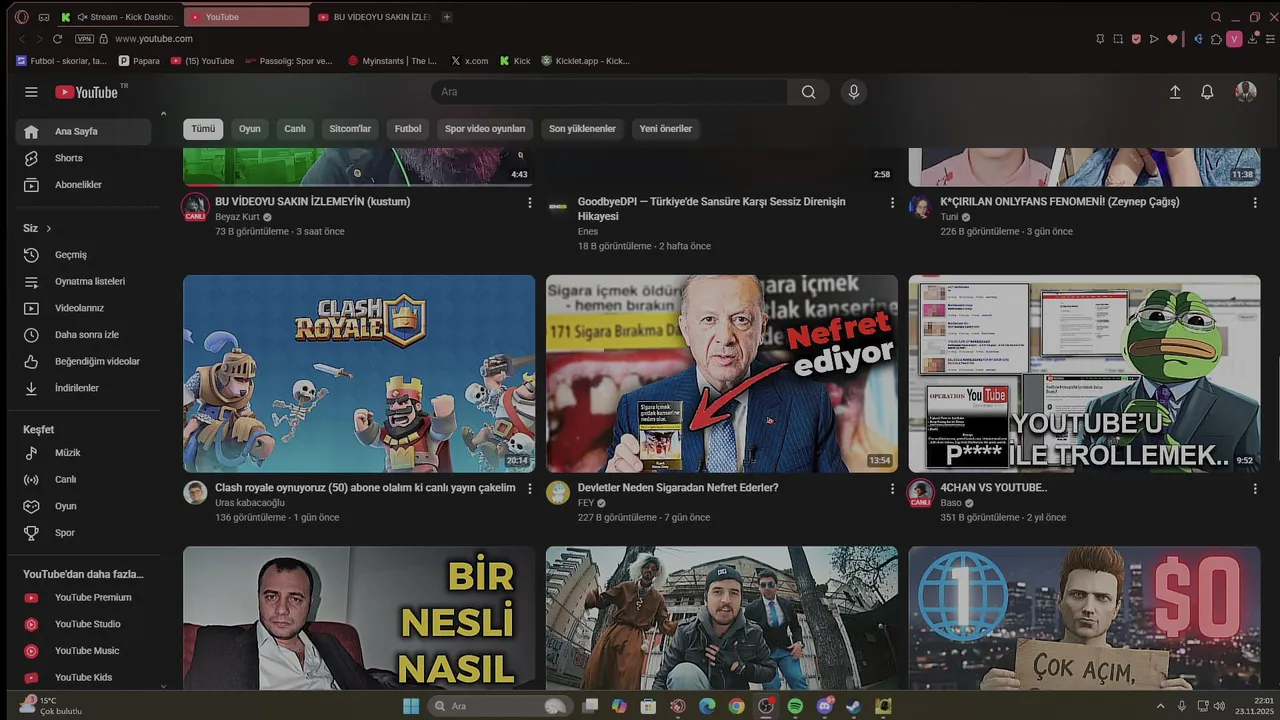1280x720 pixels.
Task: Switch to Stream - Kick Dashboard tab
Action: (117, 17)
